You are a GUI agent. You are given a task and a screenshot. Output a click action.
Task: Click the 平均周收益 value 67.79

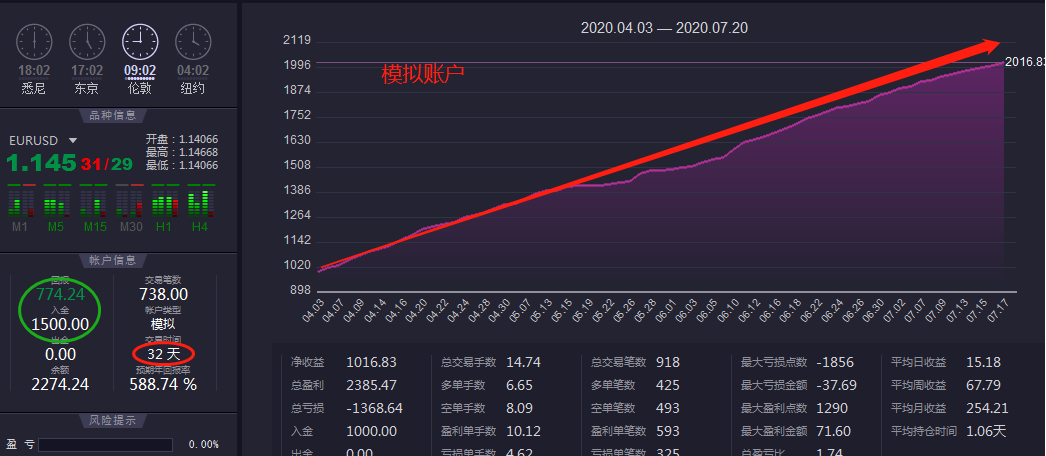click(984, 385)
